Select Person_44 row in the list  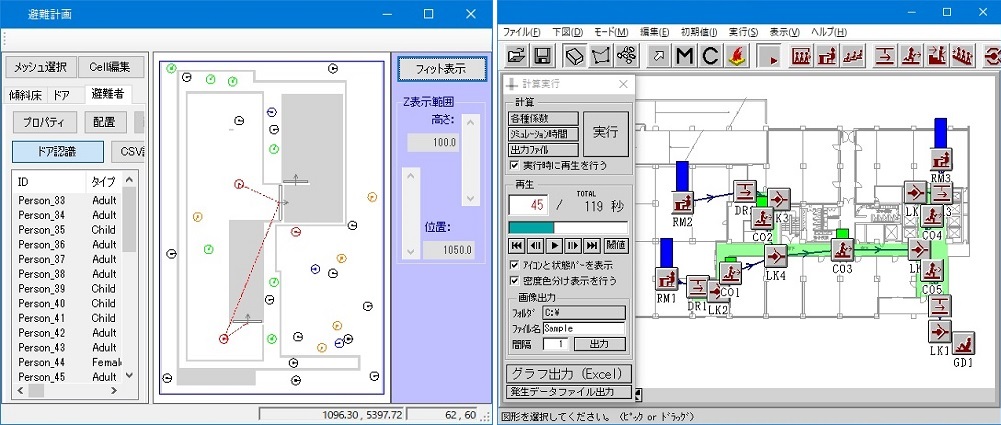[x=68, y=362]
